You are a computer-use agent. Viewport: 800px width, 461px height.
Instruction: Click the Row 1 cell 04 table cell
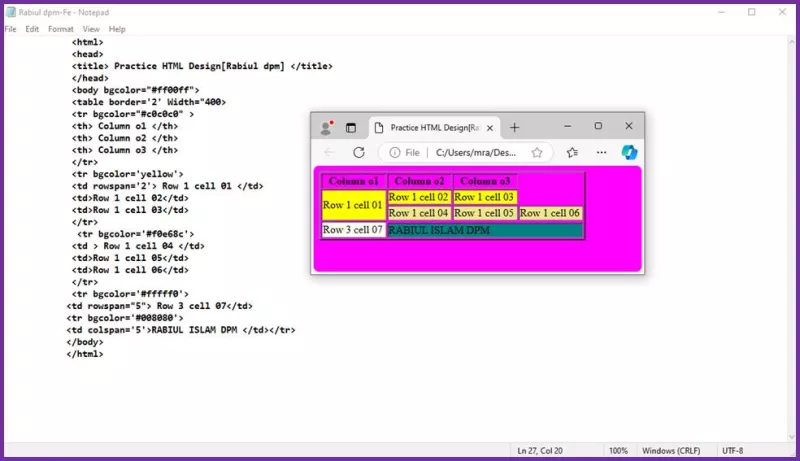[x=419, y=213]
